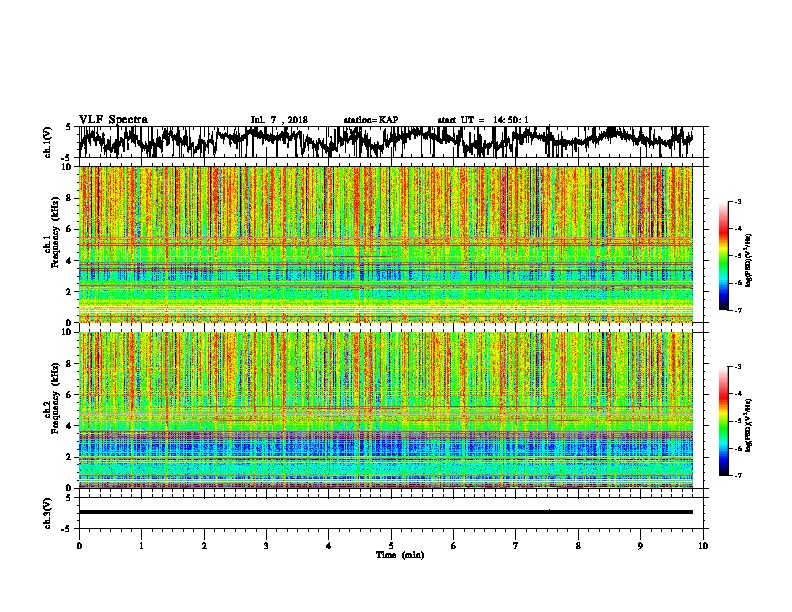Click time axis tick label "3"

tap(266, 546)
